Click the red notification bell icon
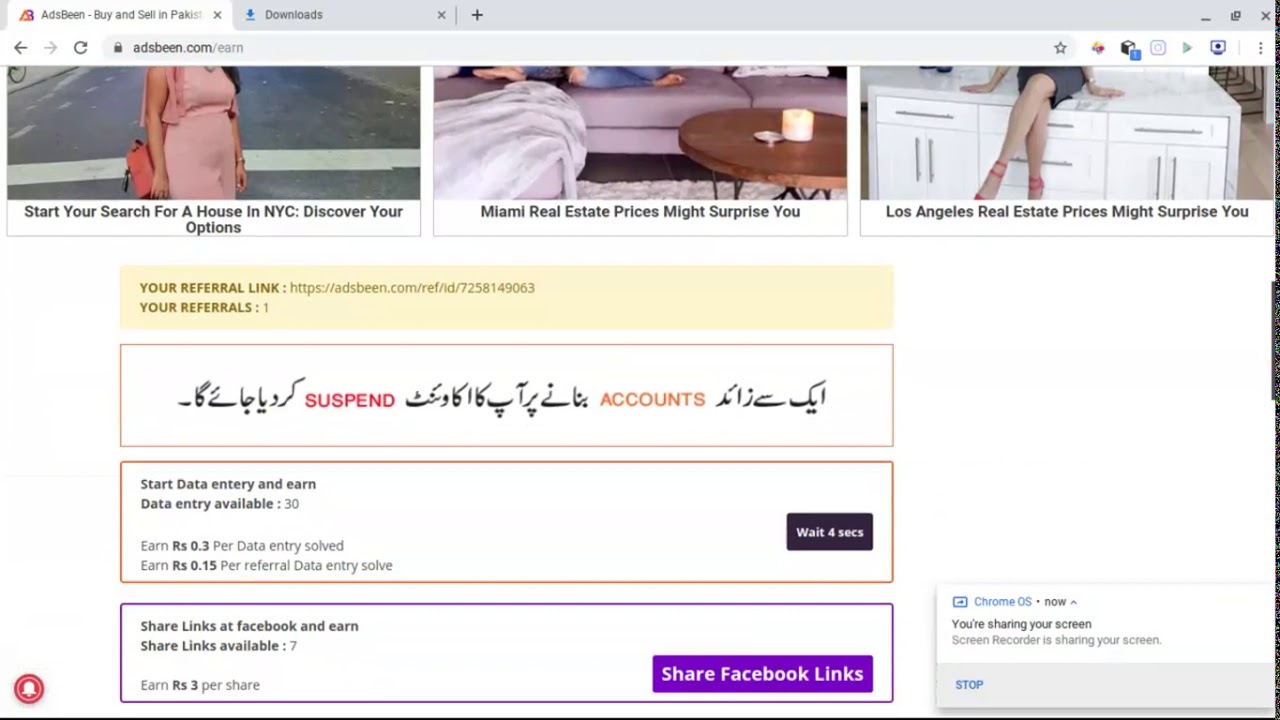Screen dimensions: 1280x720 point(29,689)
